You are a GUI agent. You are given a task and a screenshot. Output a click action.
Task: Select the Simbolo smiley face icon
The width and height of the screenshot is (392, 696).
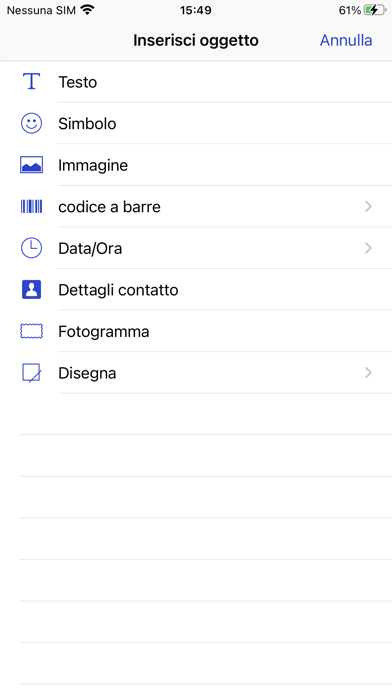pos(31,123)
